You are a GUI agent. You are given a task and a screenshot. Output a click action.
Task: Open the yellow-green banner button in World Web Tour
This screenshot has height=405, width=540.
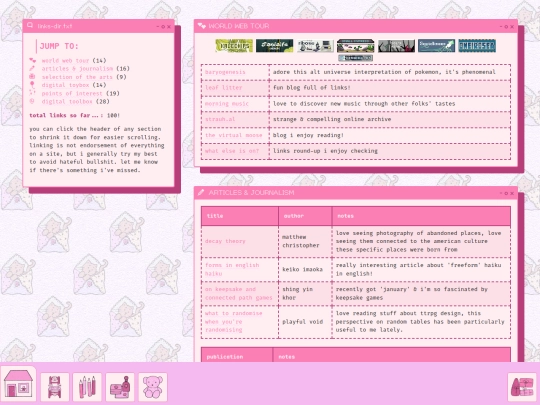[234, 45]
